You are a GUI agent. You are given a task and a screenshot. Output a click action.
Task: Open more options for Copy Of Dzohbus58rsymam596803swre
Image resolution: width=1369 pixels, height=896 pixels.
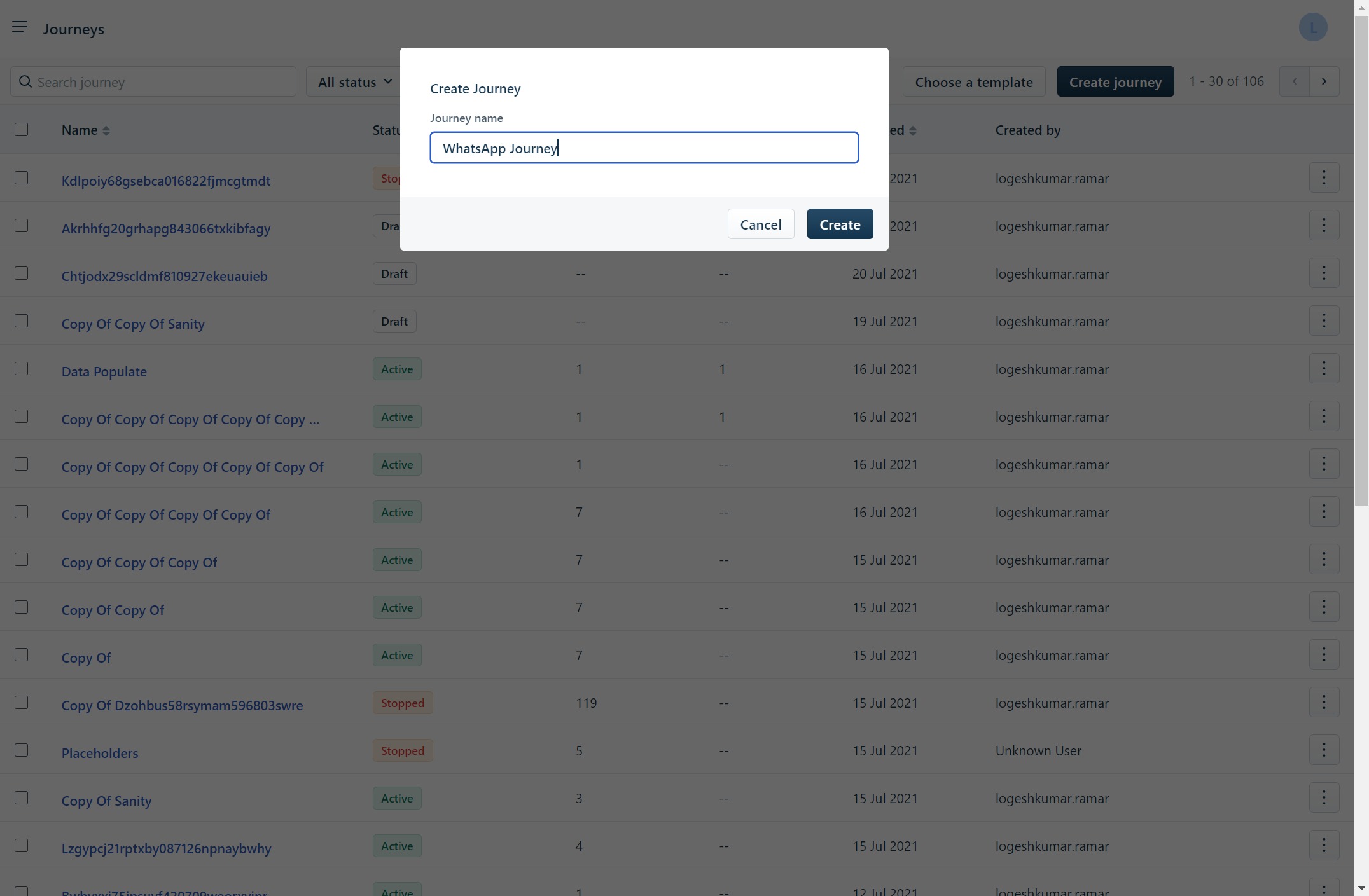(1324, 702)
